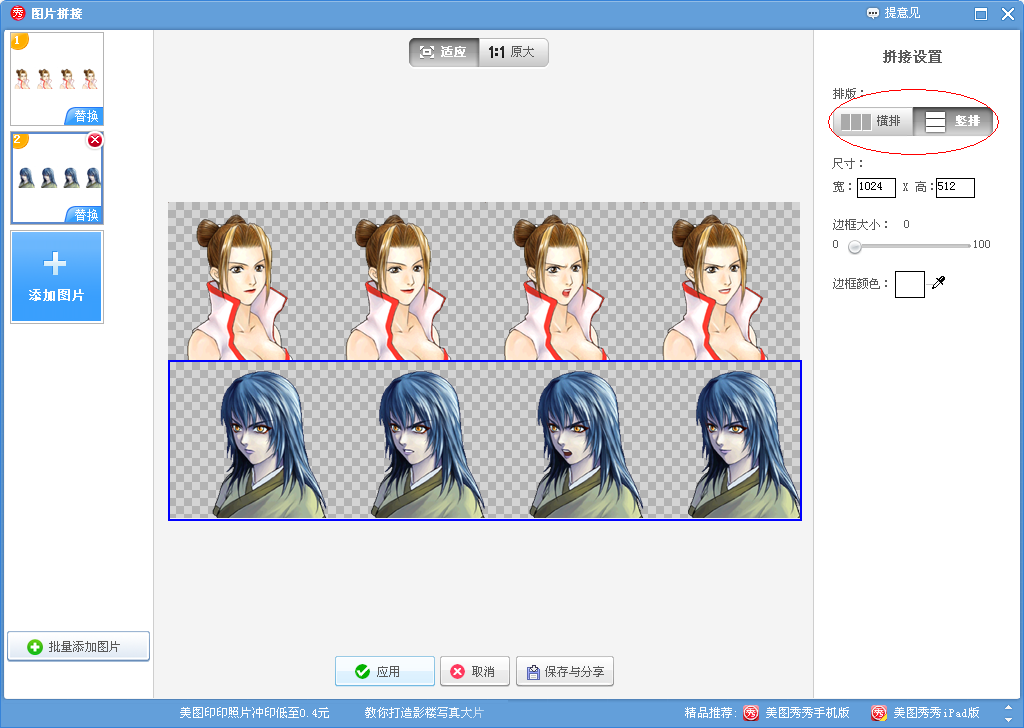Click the 添加图片 add image button
1024x728 pixels.
[x=57, y=277]
